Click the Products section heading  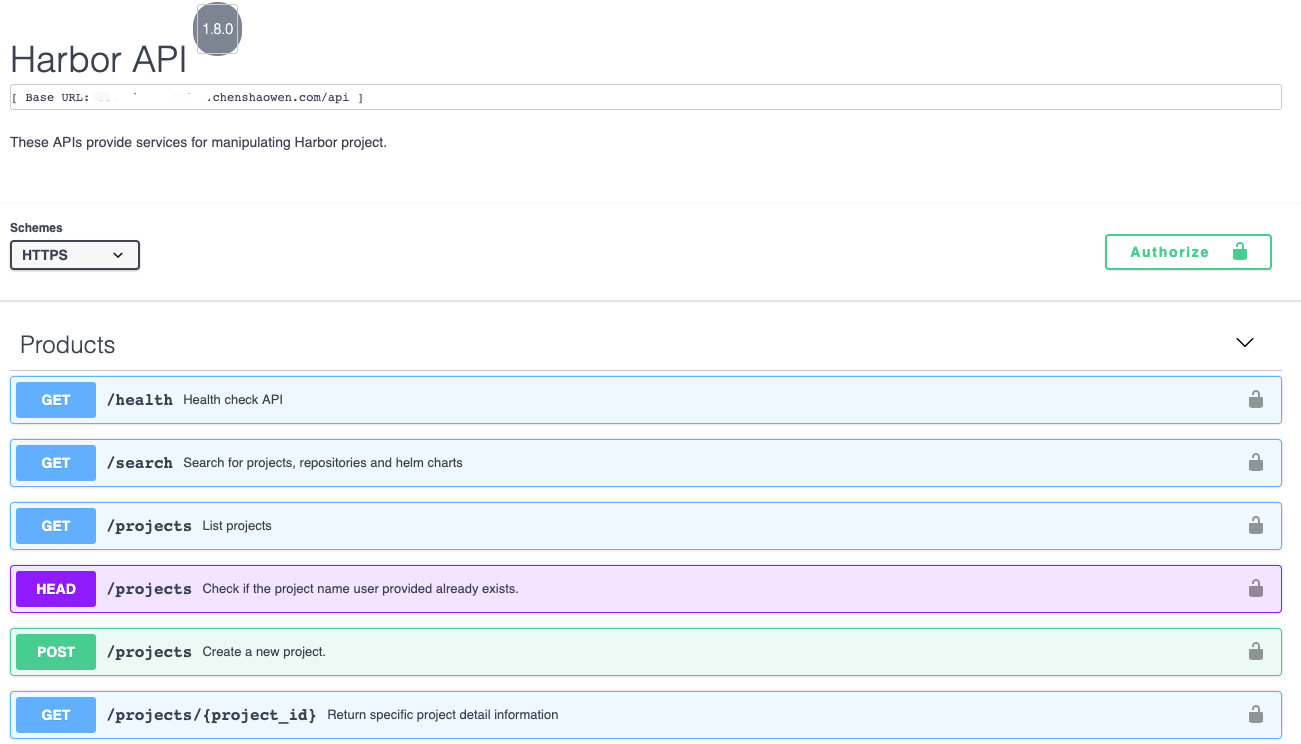pyautogui.click(x=68, y=345)
